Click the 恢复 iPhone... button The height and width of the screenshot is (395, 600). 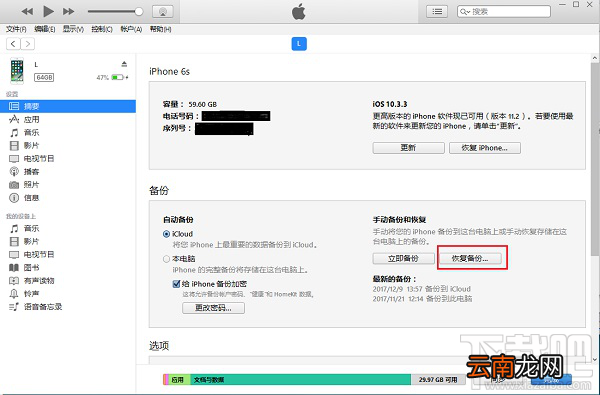click(484, 148)
